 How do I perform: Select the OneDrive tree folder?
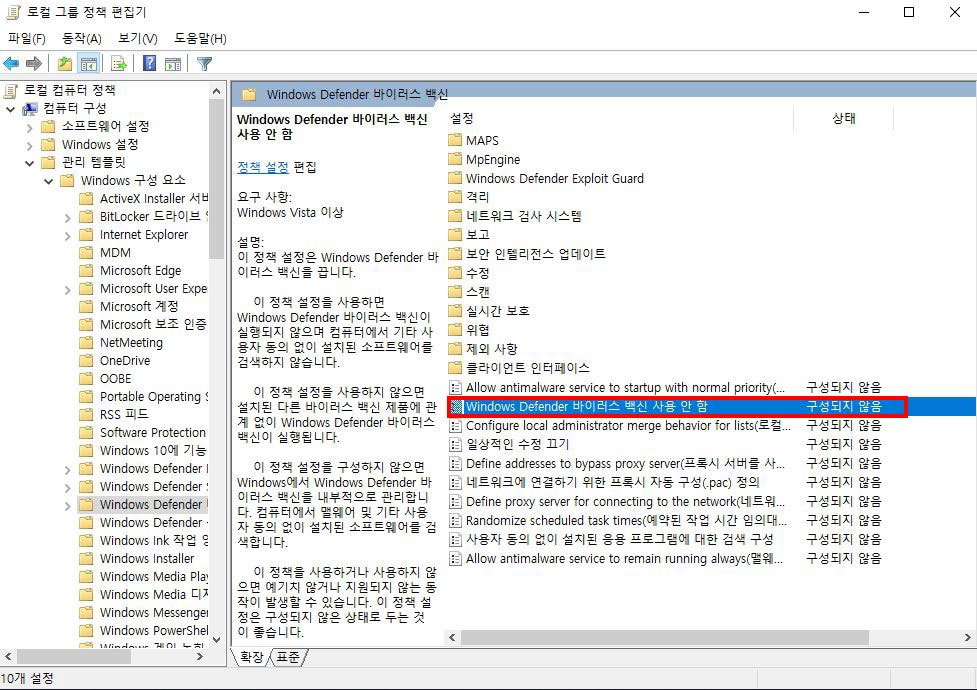(x=125, y=361)
